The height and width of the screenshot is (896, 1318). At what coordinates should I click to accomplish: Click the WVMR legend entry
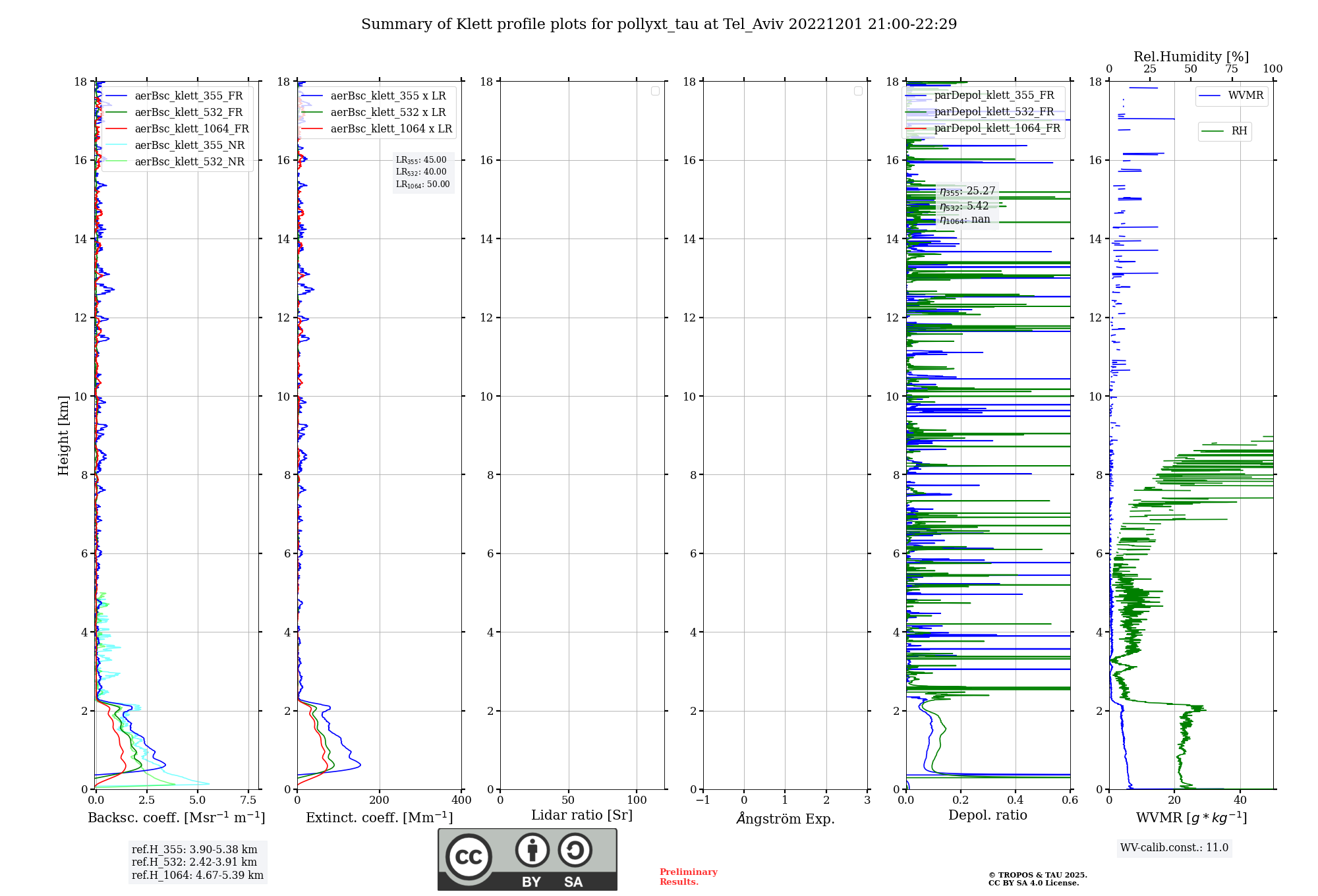(x=1232, y=96)
